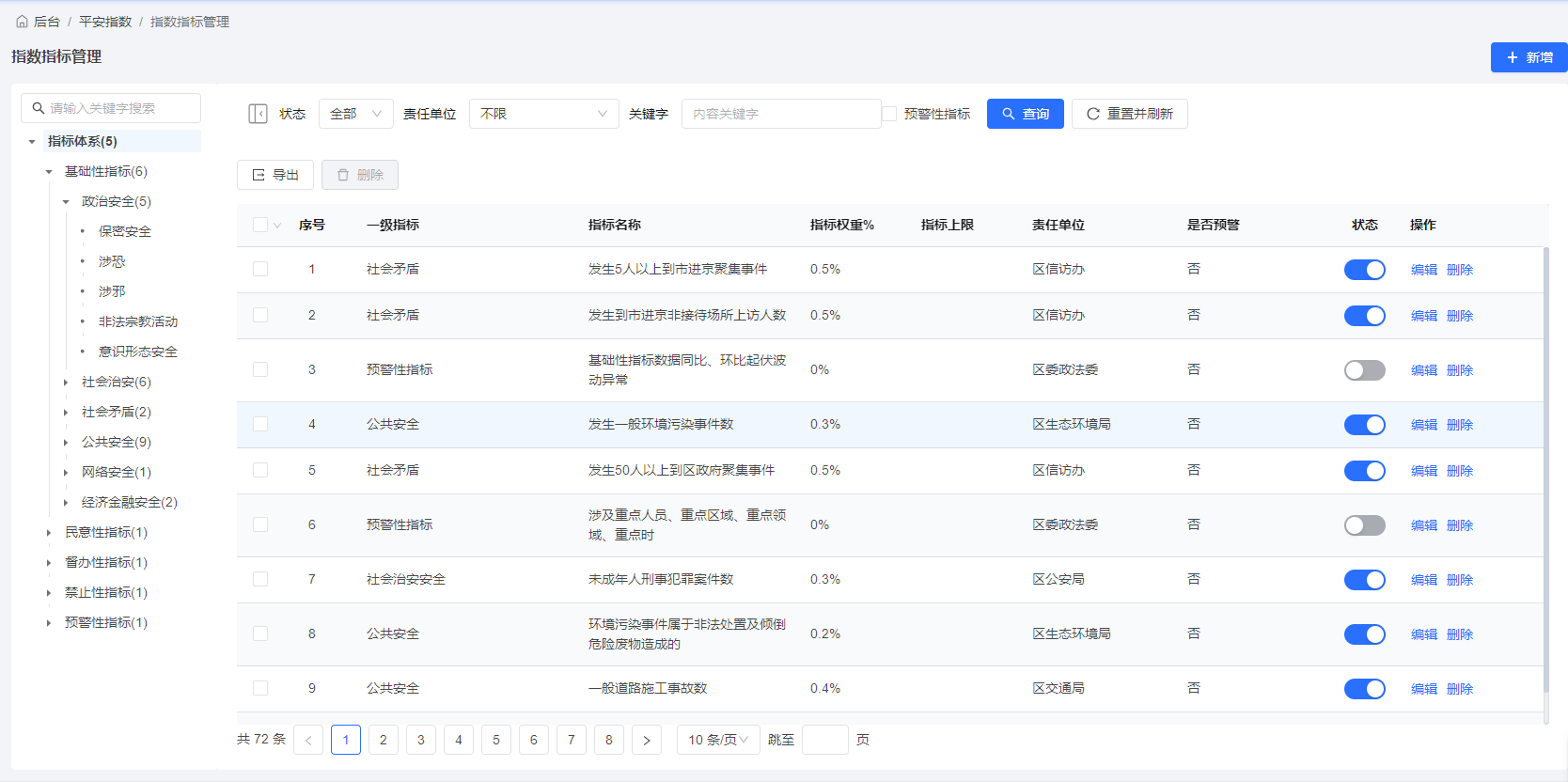Click the 查询 search button
Viewport: 1568px width, 782px height.
(x=1025, y=114)
